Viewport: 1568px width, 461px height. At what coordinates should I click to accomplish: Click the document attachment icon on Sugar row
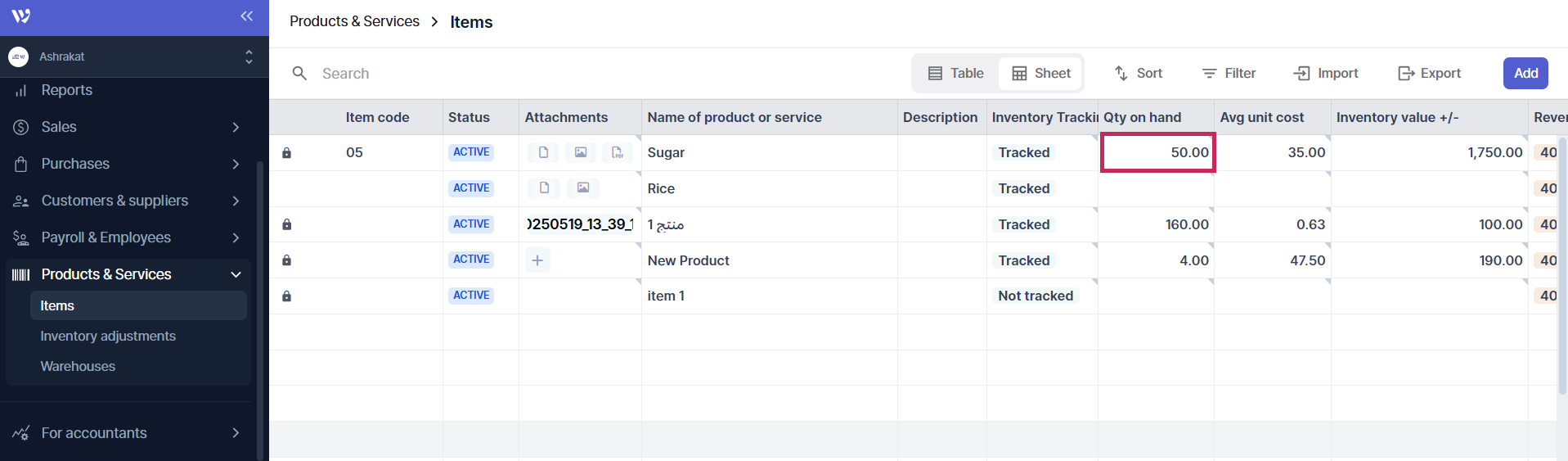pyautogui.click(x=543, y=152)
